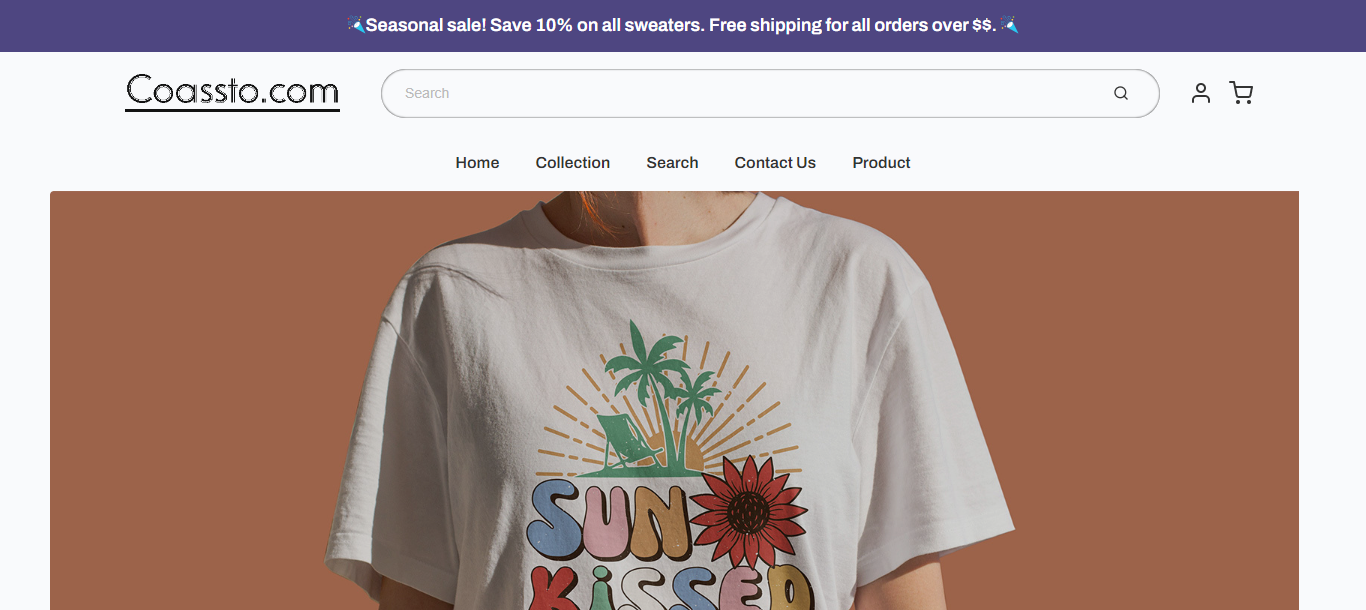Select the Search navigation link
The width and height of the screenshot is (1366, 610).
(672, 163)
